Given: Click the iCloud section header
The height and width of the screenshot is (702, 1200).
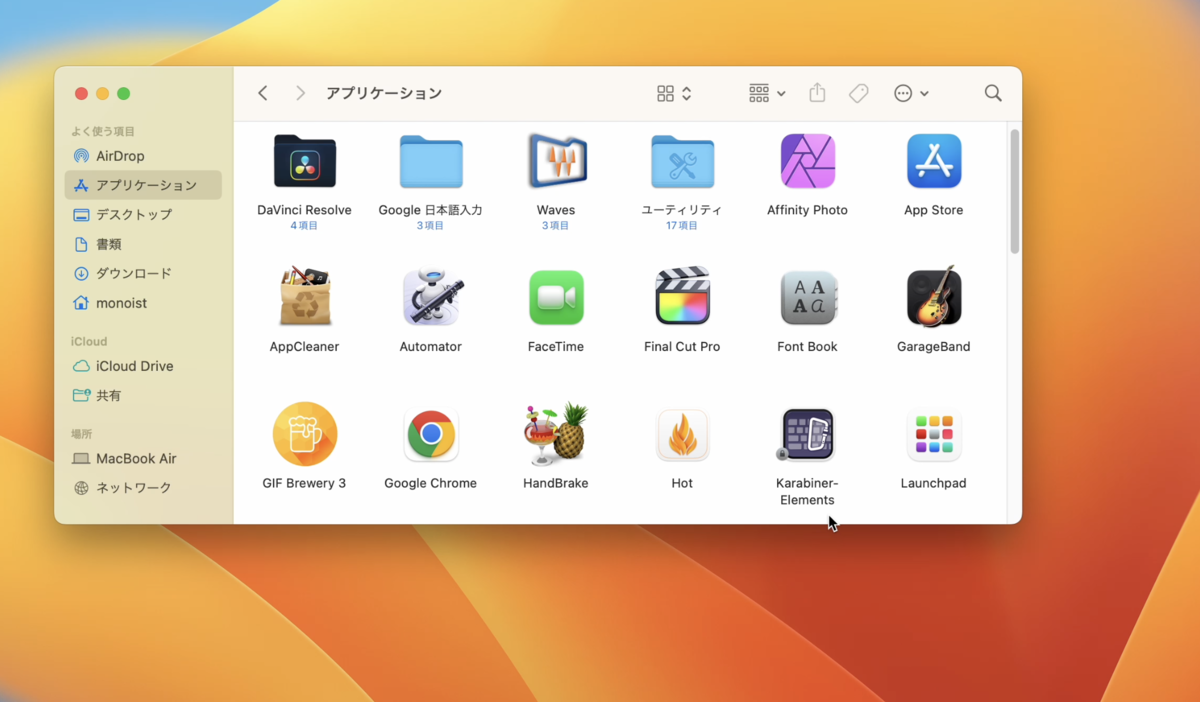Looking at the screenshot, I should (x=89, y=341).
